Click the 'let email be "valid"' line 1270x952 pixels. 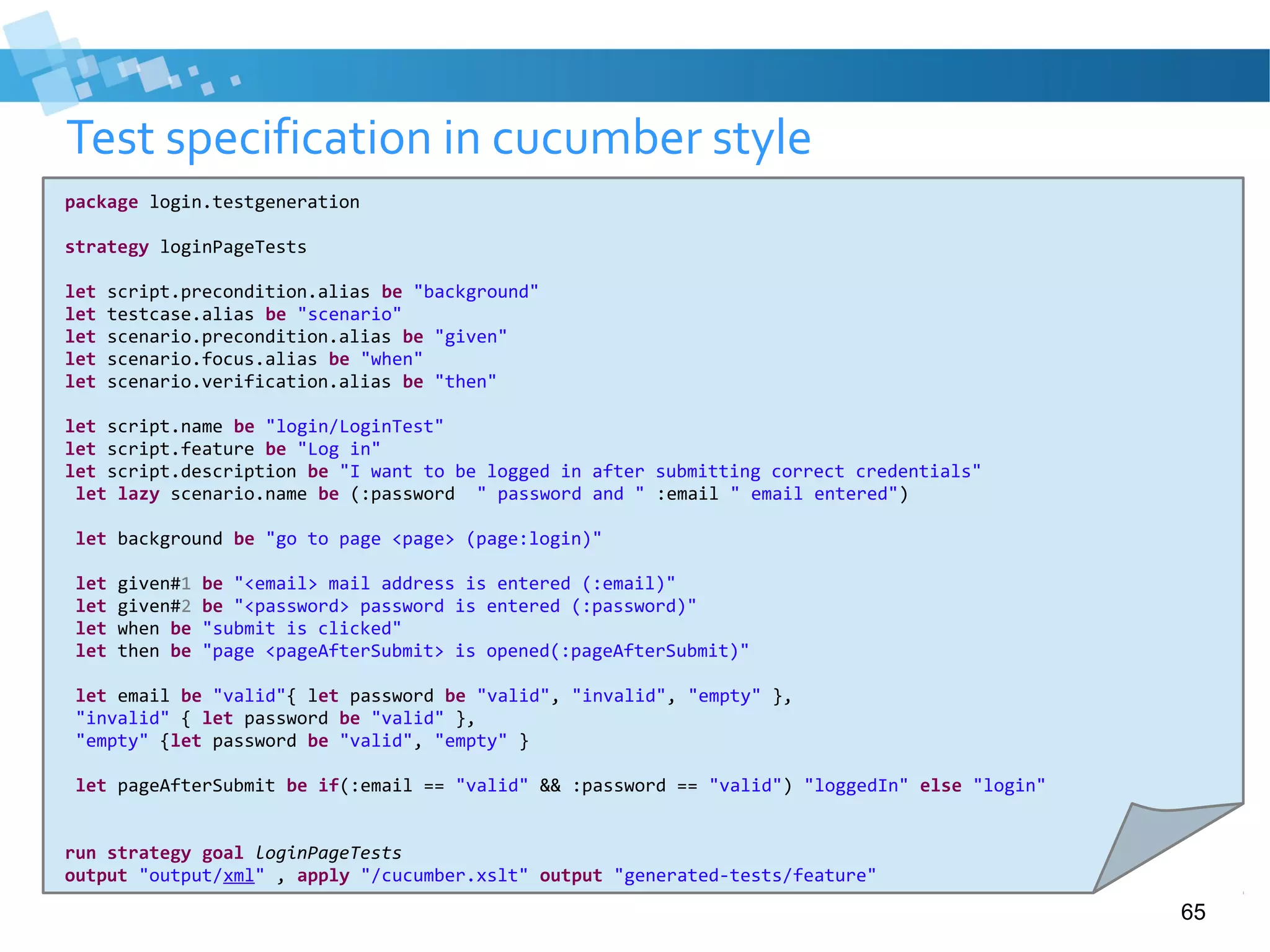click(433, 696)
